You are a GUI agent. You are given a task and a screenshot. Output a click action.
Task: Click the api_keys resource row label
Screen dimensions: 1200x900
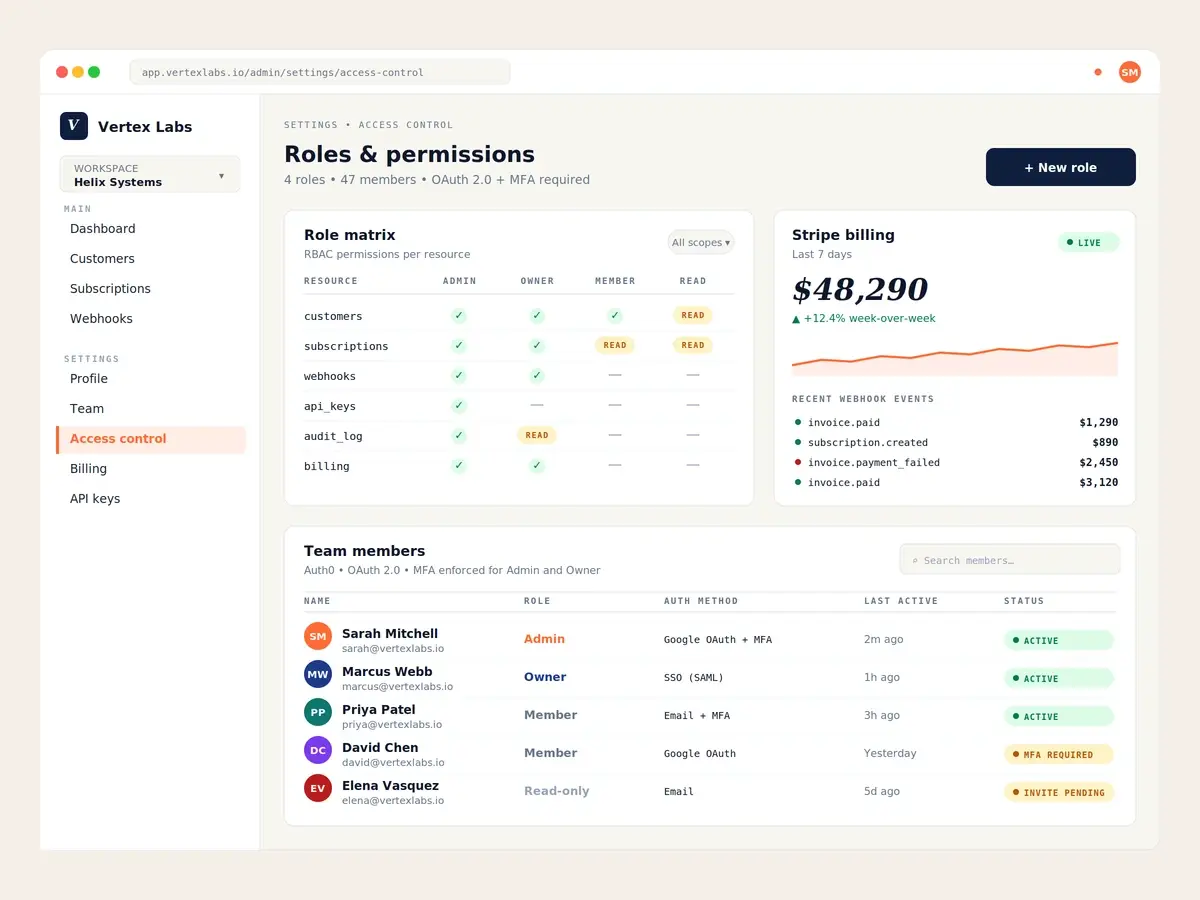point(330,406)
